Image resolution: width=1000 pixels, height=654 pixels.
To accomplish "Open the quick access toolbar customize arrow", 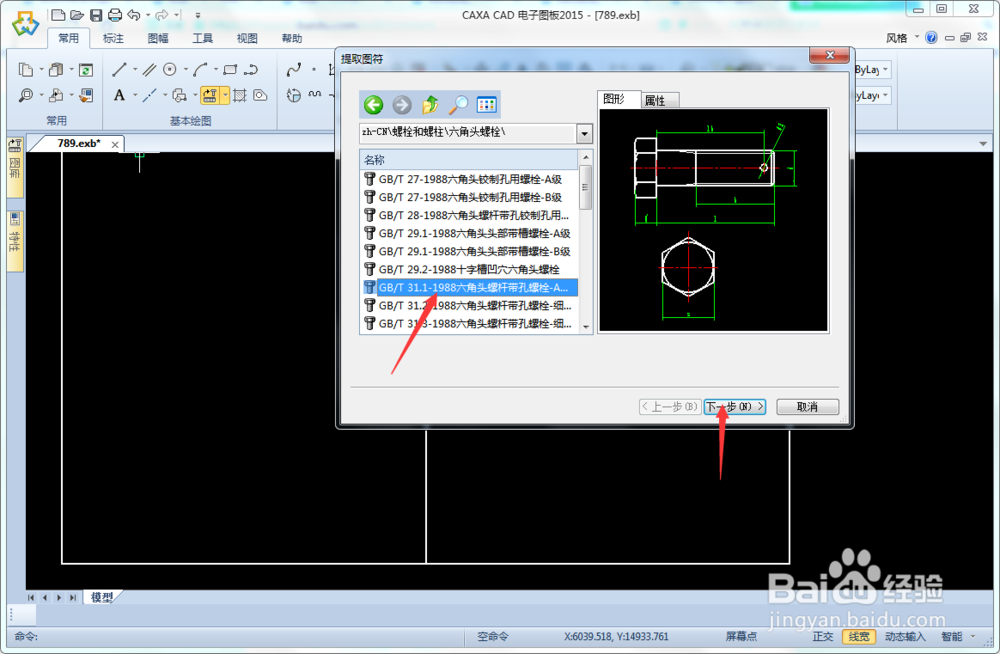I will tap(198, 15).
